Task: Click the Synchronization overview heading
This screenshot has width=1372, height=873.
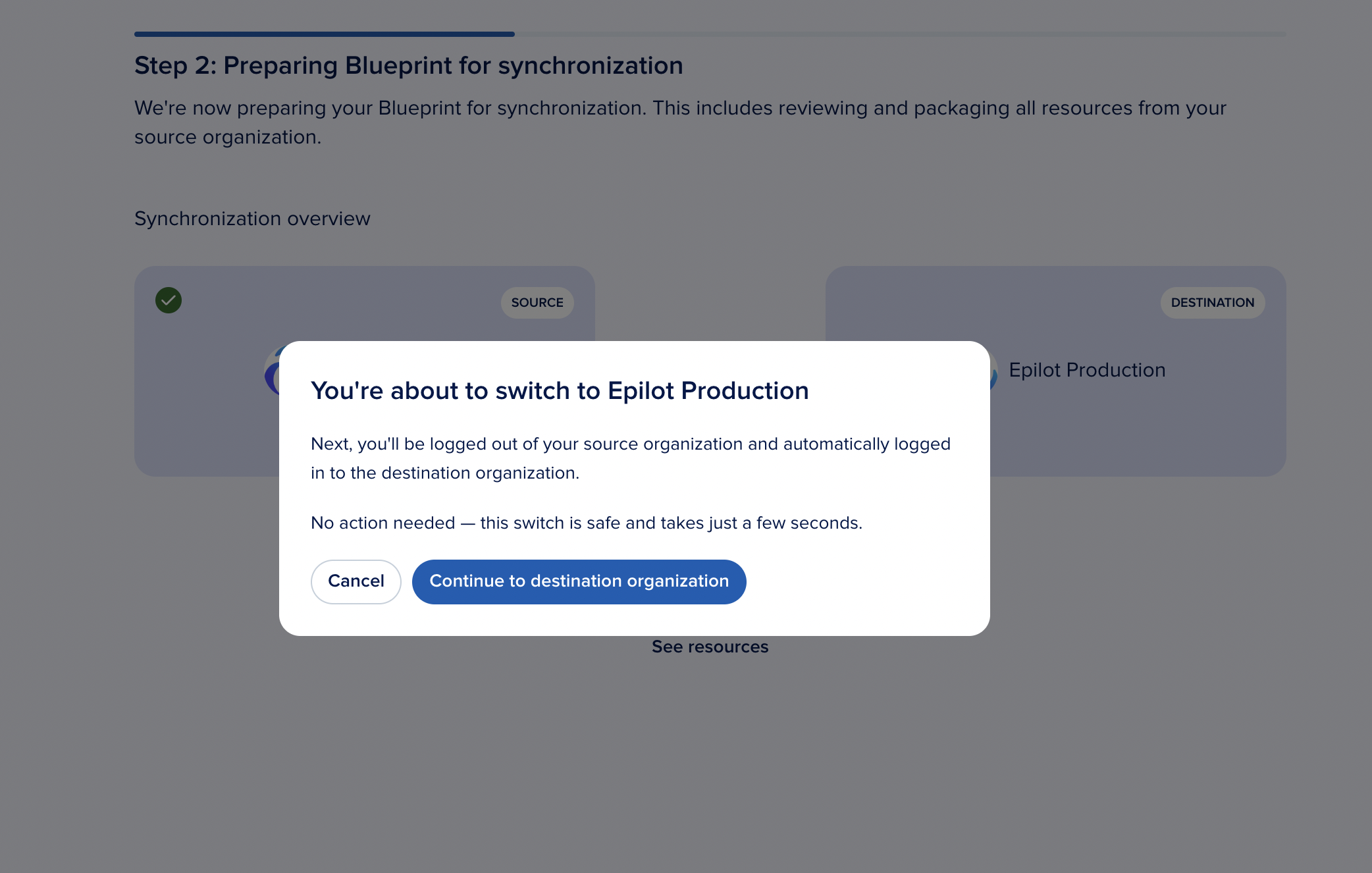Action: [x=252, y=219]
